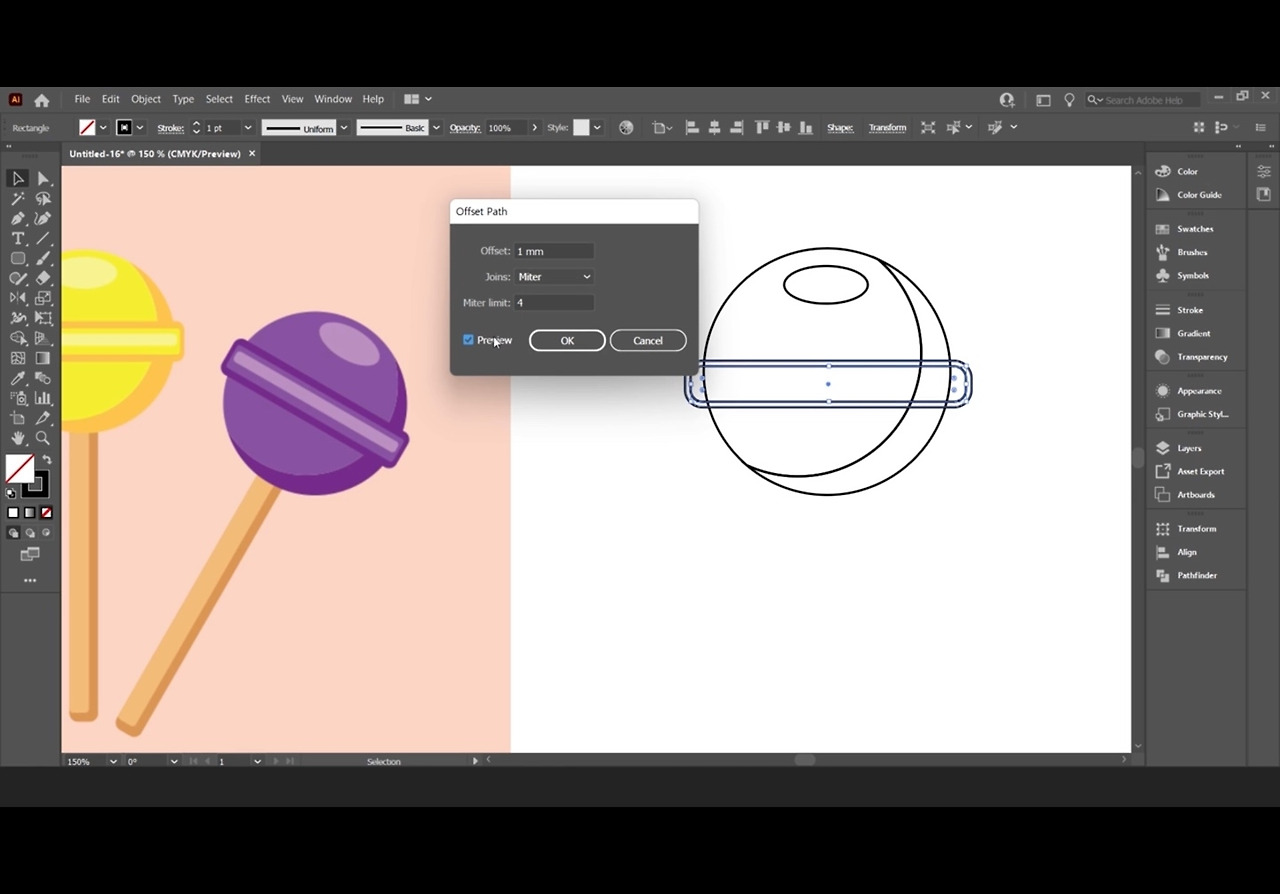The height and width of the screenshot is (894, 1280).
Task: Open the Window menu
Action: pos(333,99)
